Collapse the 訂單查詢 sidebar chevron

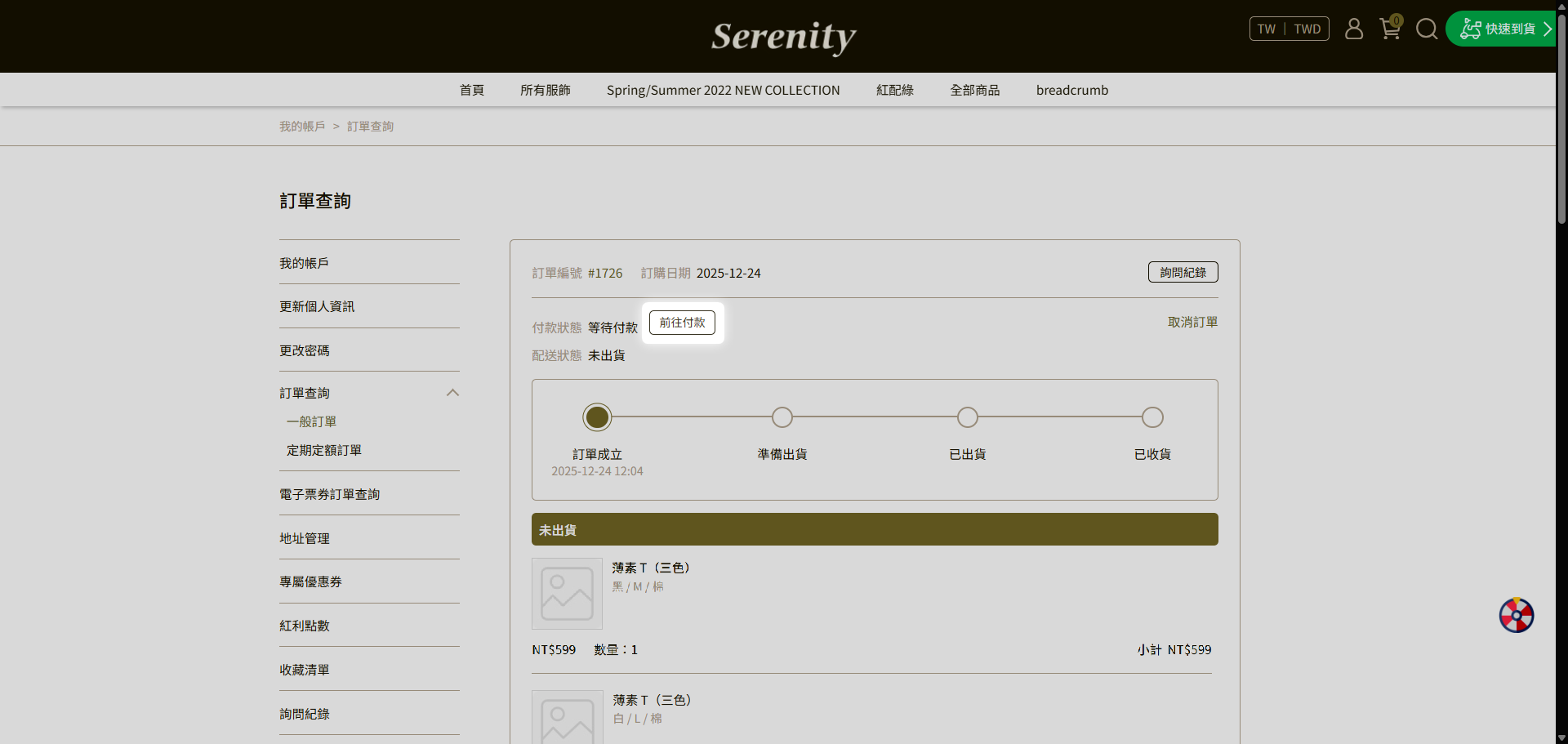click(x=452, y=393)
